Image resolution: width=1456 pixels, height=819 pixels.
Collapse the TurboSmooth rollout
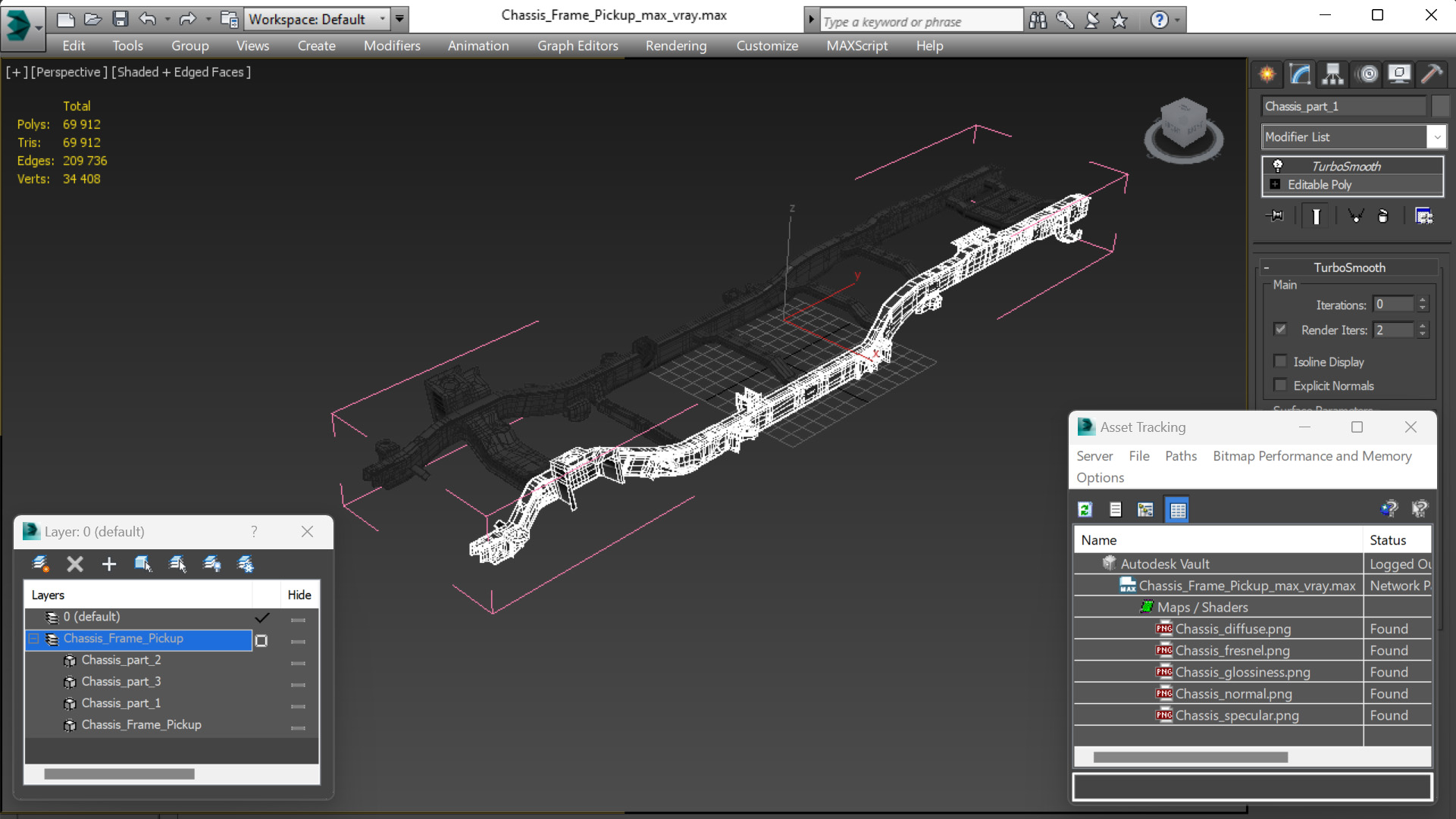point(1267,267)
